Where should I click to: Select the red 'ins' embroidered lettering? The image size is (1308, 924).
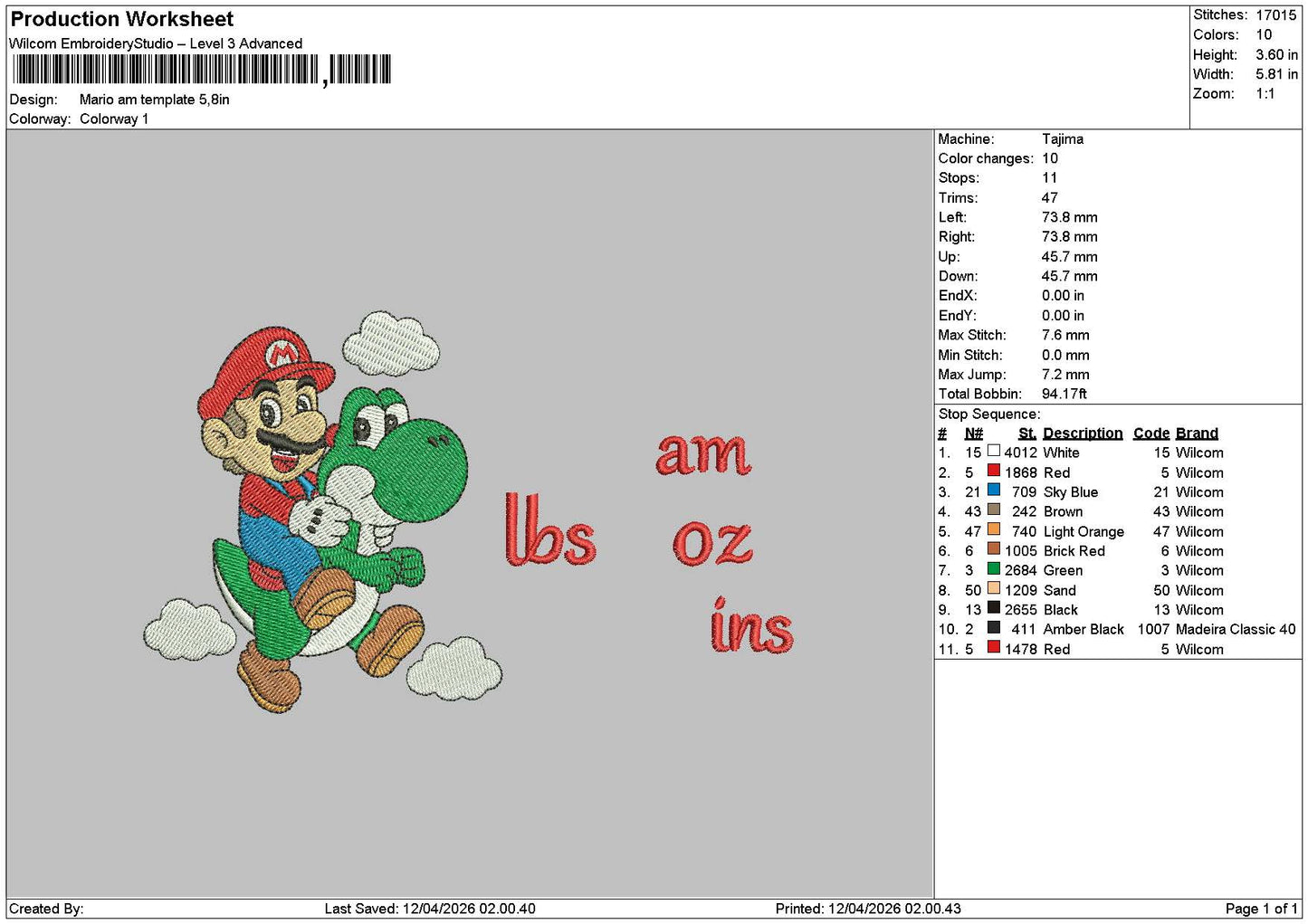[x=751, y=625]
